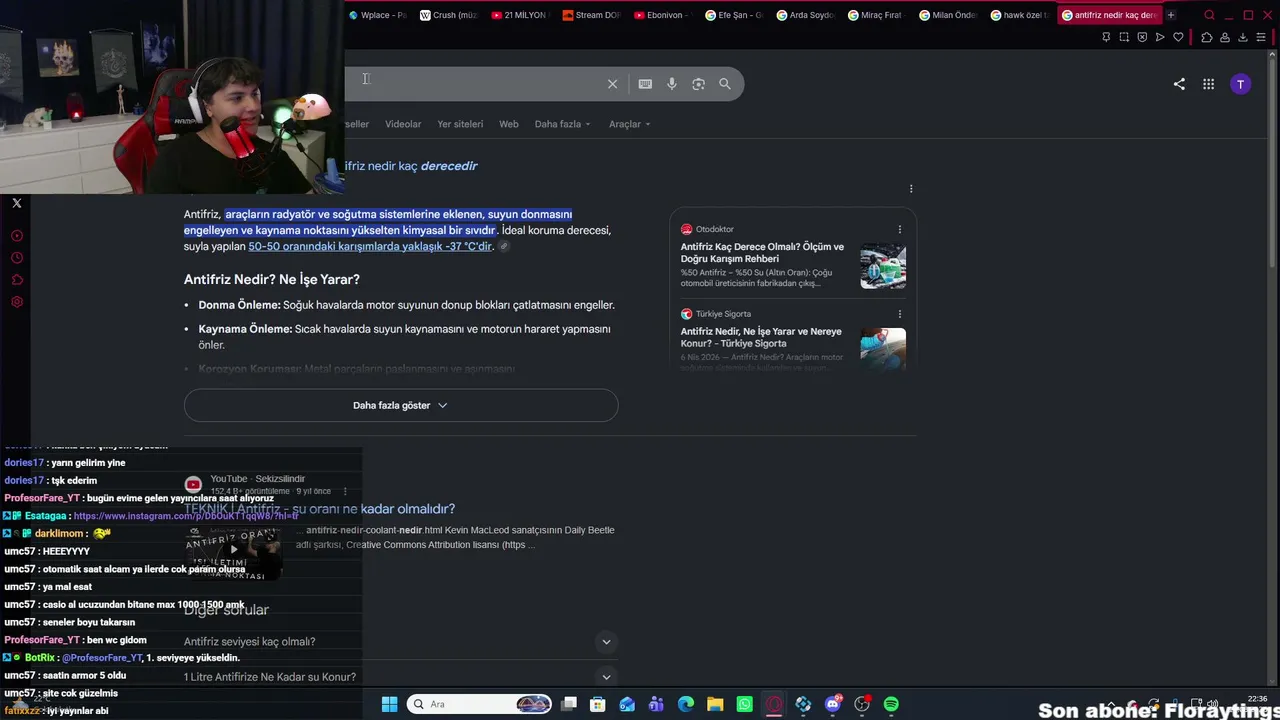Share the search results page

point(1179,84)
